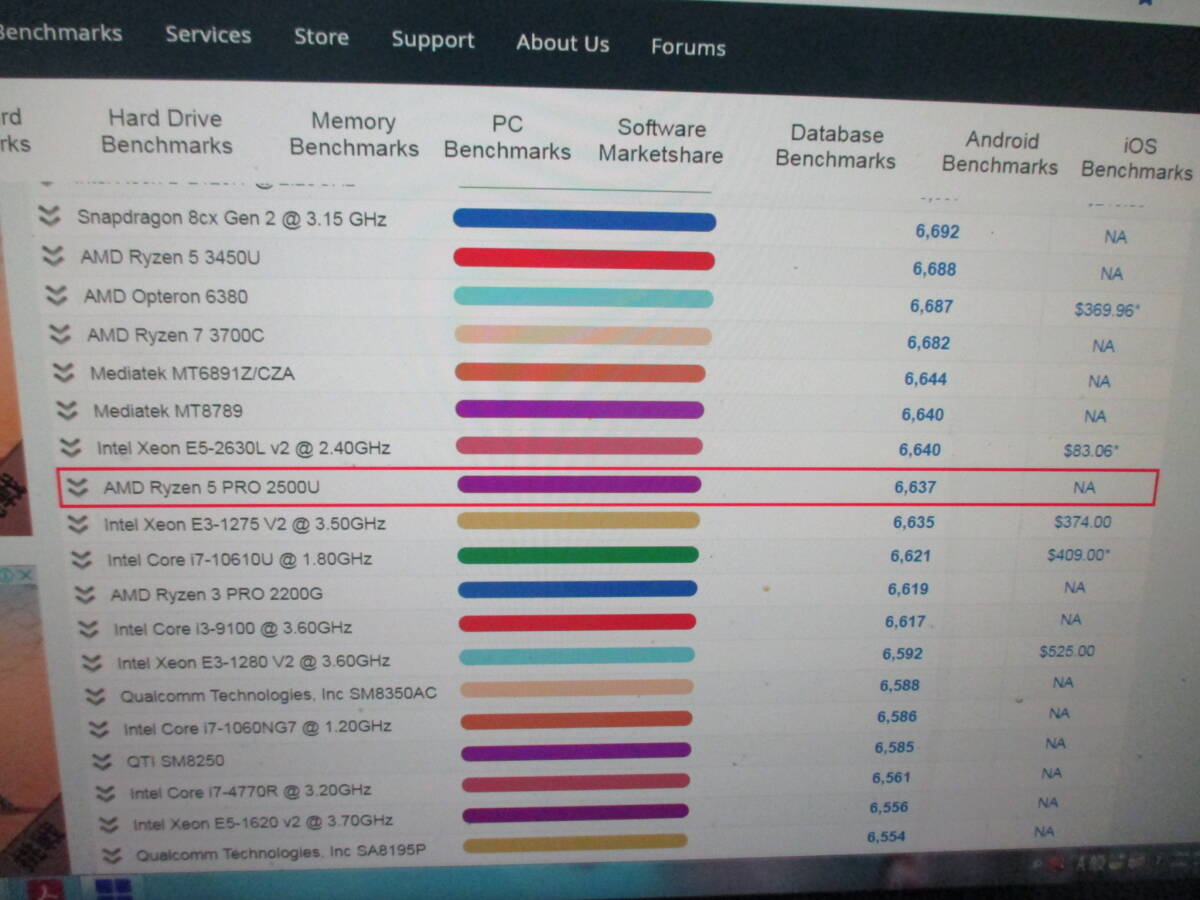Expand Qualcomm SM8350AC row chevron
The height and width of the screenshot is (900, 1200).
tap(95, 695)
